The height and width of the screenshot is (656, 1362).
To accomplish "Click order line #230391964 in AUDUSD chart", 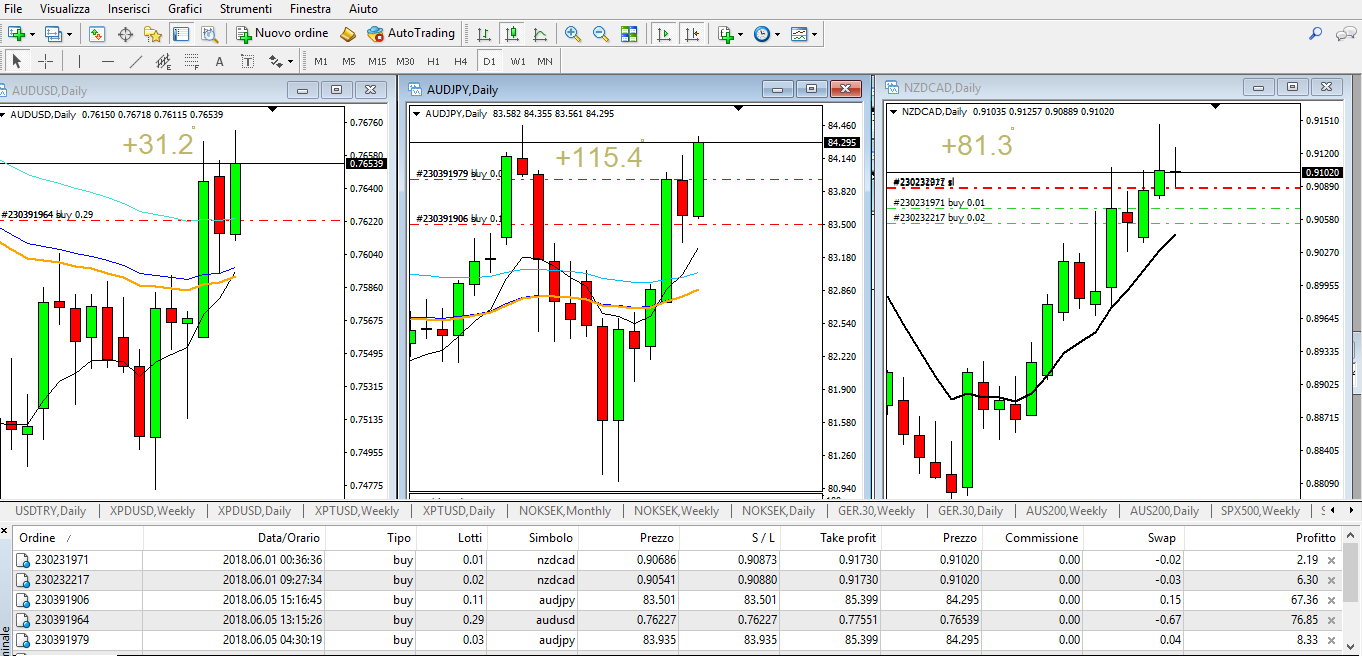I will click(170, 219).
